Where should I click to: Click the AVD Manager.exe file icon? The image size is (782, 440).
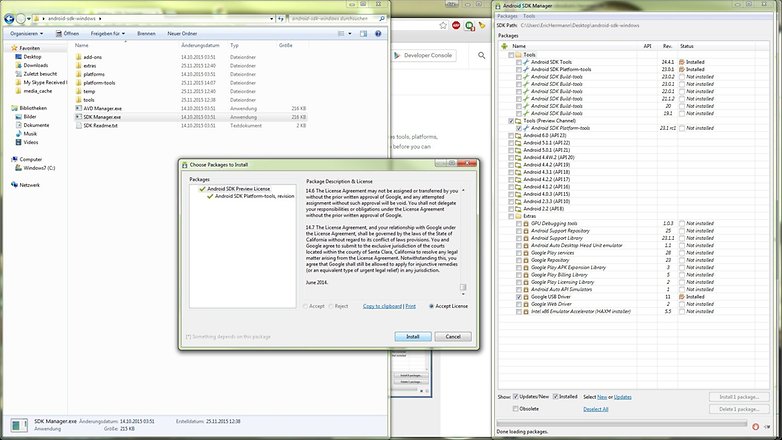coord(77,108)
